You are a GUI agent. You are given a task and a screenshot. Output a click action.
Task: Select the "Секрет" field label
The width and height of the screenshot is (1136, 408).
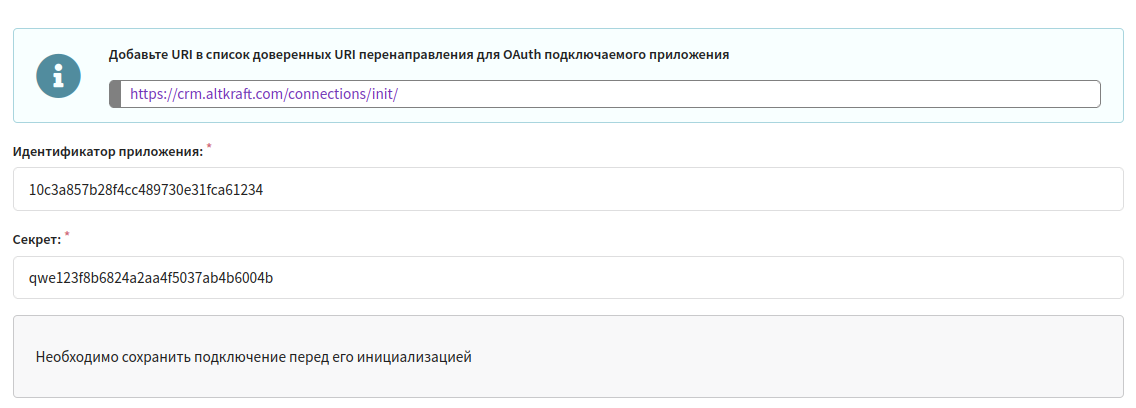[36, 240]
